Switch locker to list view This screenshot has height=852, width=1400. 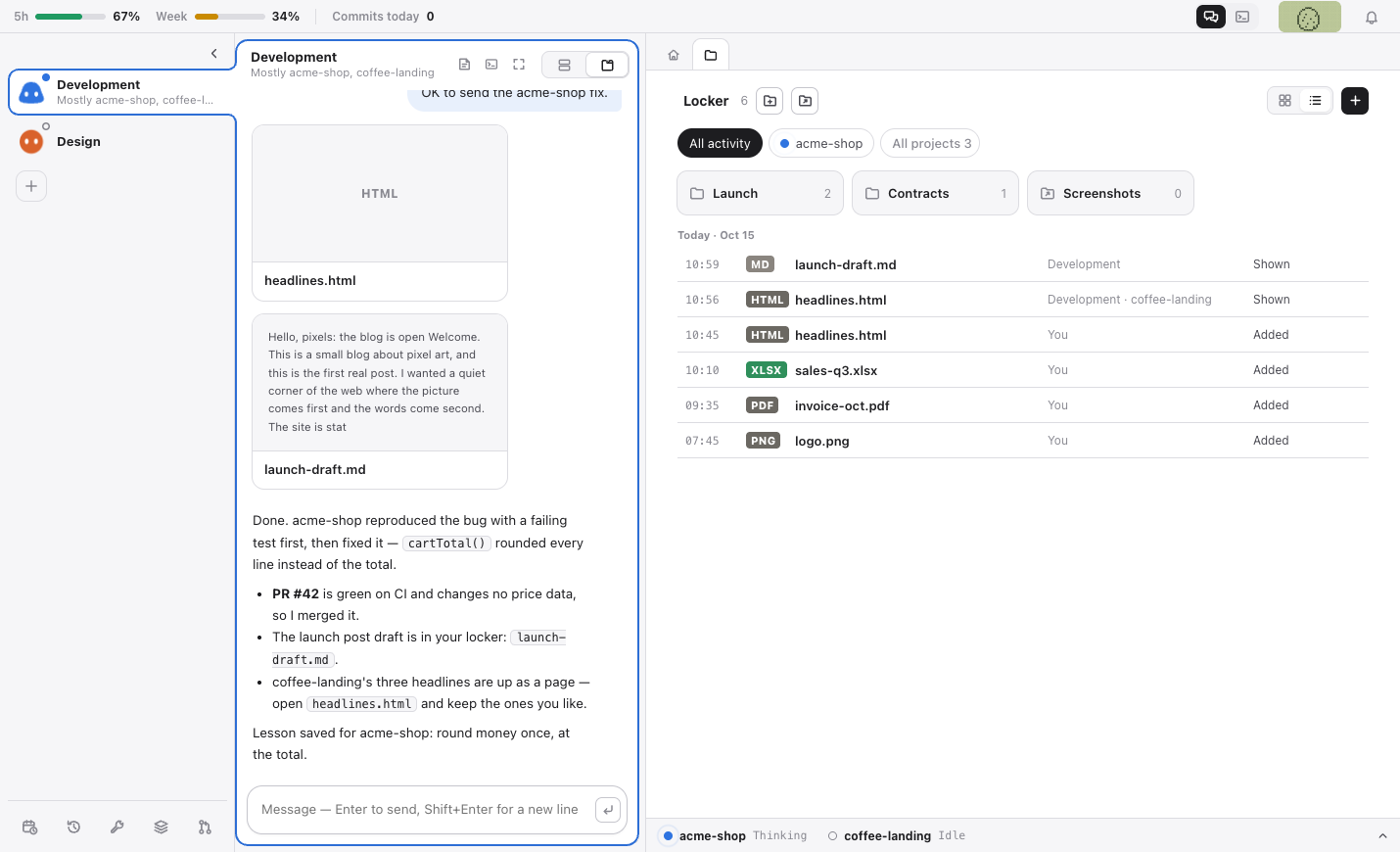[1315, 101]
